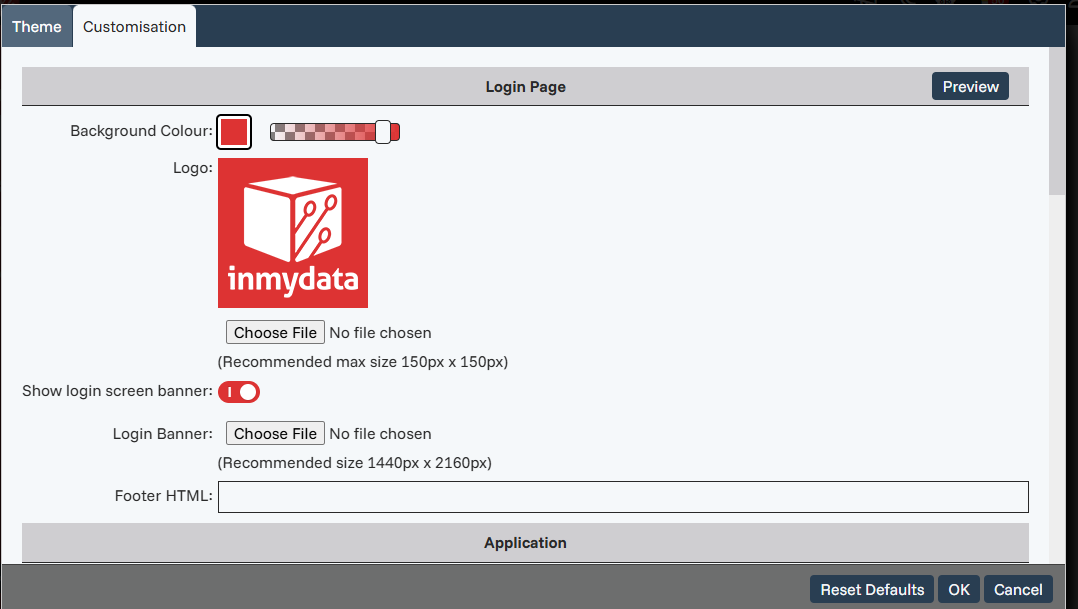Confirm with the OK button
Image resolution: width=1078 pixels, height=609 pixels.
coord(958,590)
